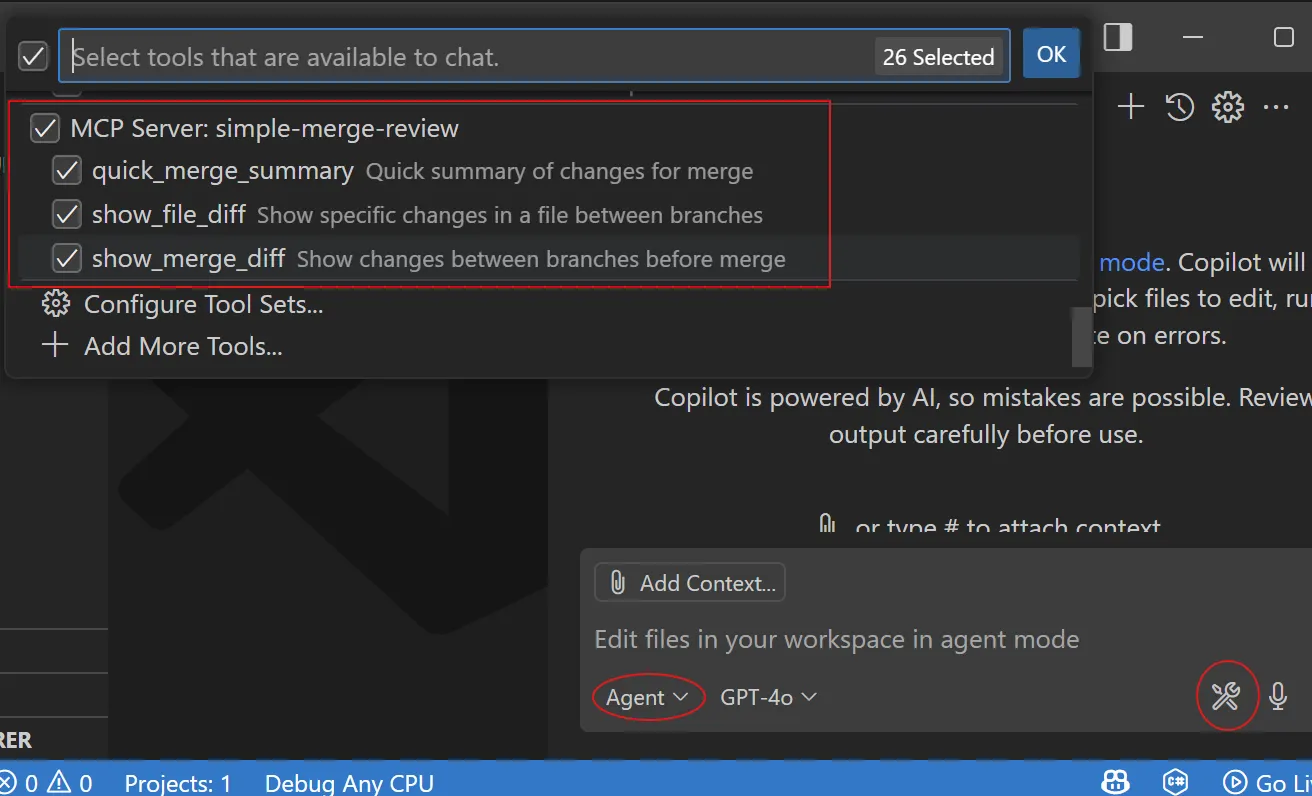Screen dimensions: 1312x796
Task: Click the Copilot status bar icon
Action: click(1116, 782)
